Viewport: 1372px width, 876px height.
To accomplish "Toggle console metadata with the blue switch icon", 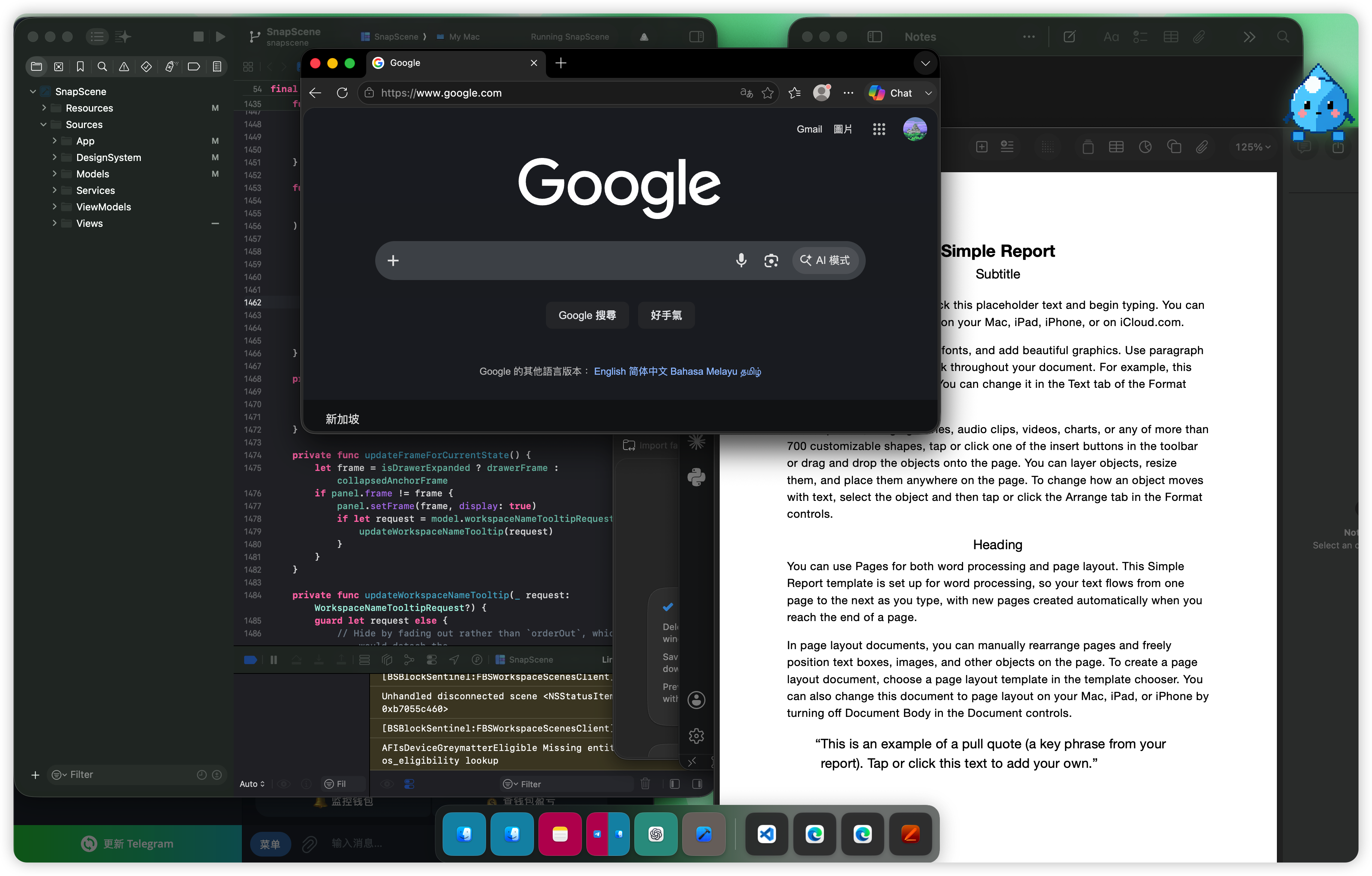I will click(409, 784).
